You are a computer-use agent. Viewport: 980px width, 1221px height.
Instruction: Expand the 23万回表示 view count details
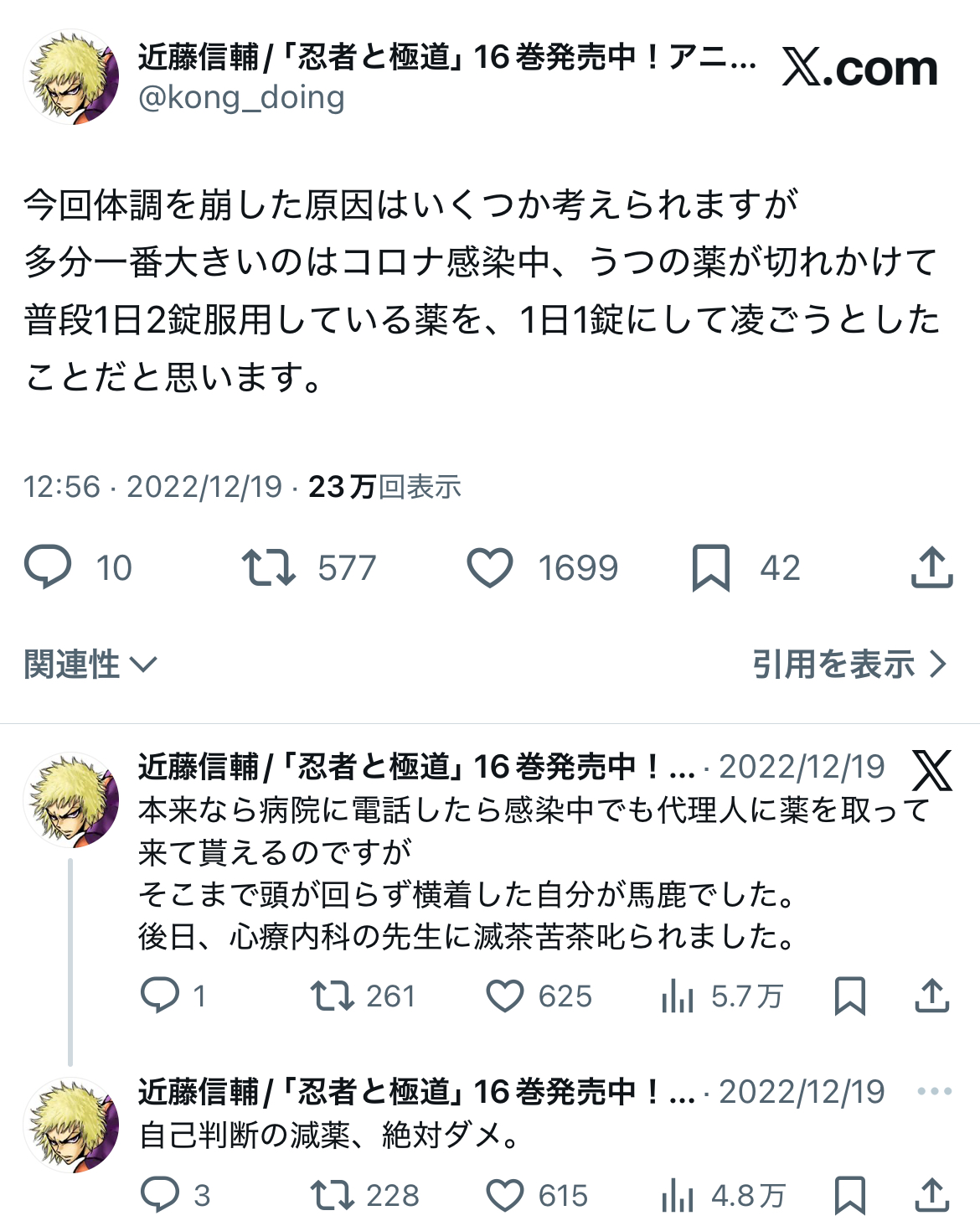[x=384, y=487]
